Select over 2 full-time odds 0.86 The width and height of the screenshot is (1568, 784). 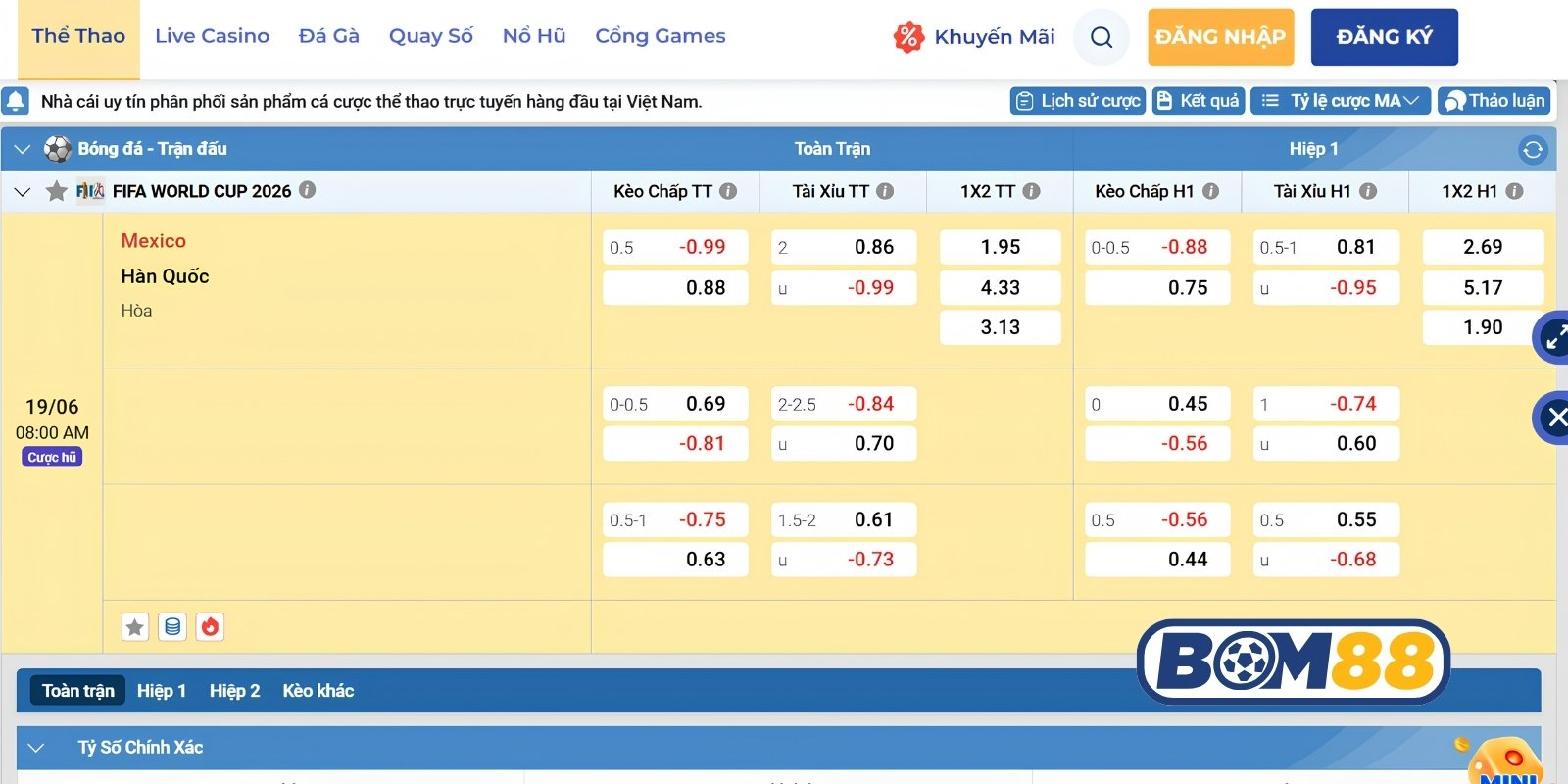tap(844, 248)
